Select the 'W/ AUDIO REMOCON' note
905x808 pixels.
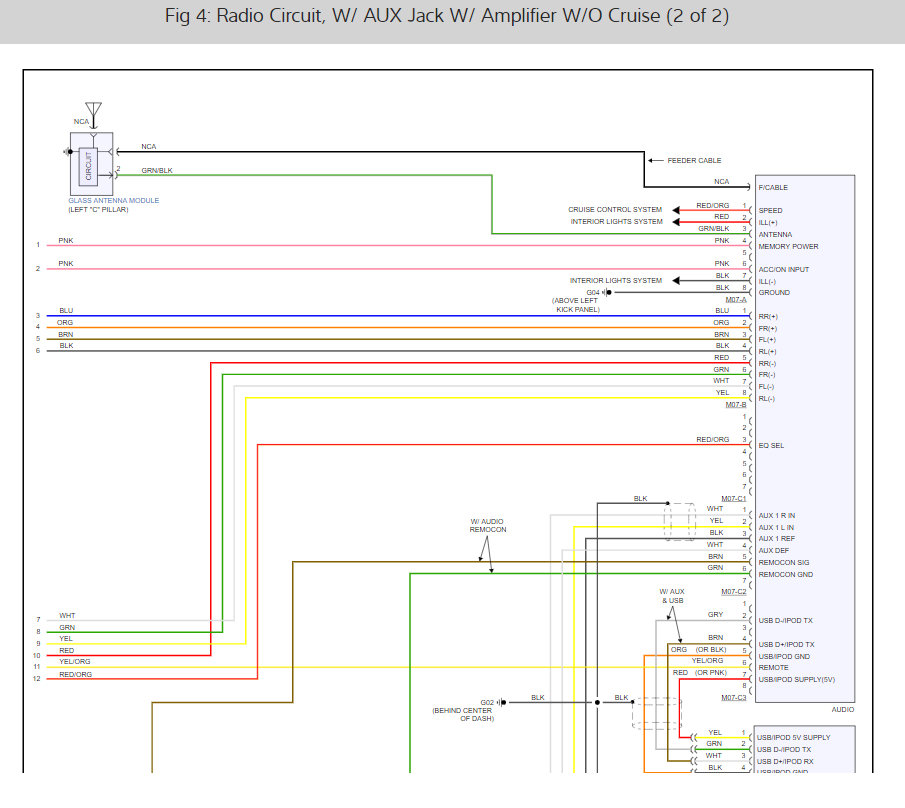[488, 525]
